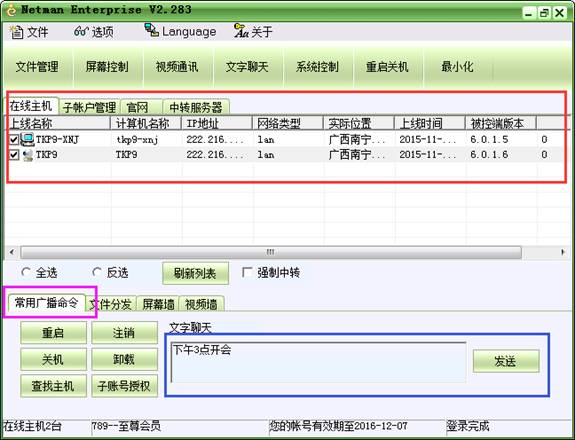Viewport: 575px width, 440px height.
Task: Click the 屏幕控制 toolbar button
Action: click(x=107, y=67)
